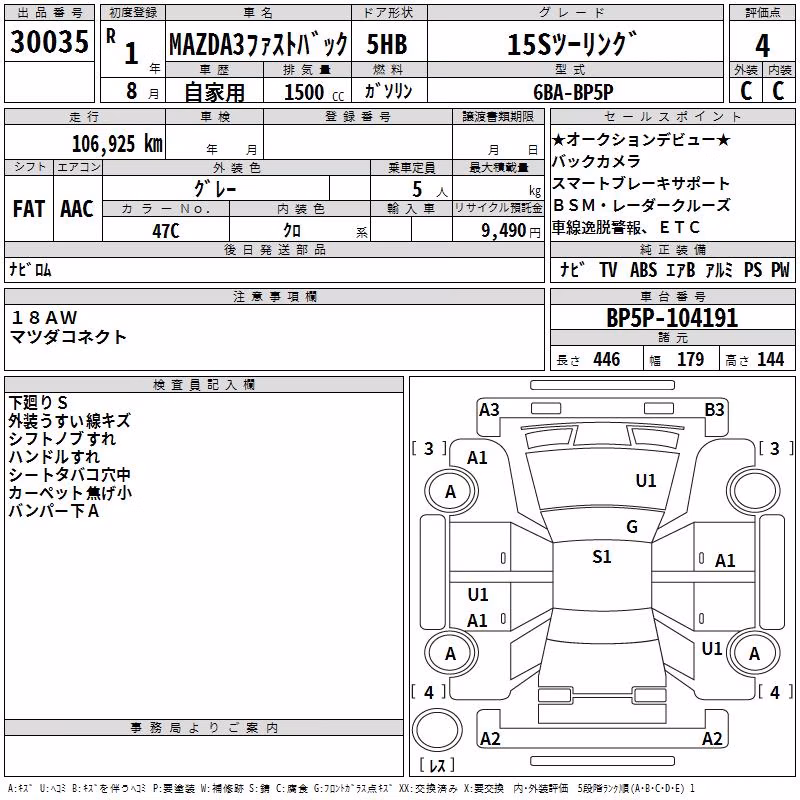The width and height of the screenshot is (800, 800).
Task: Click the 18AW note
Action: [x=44, y=318]
